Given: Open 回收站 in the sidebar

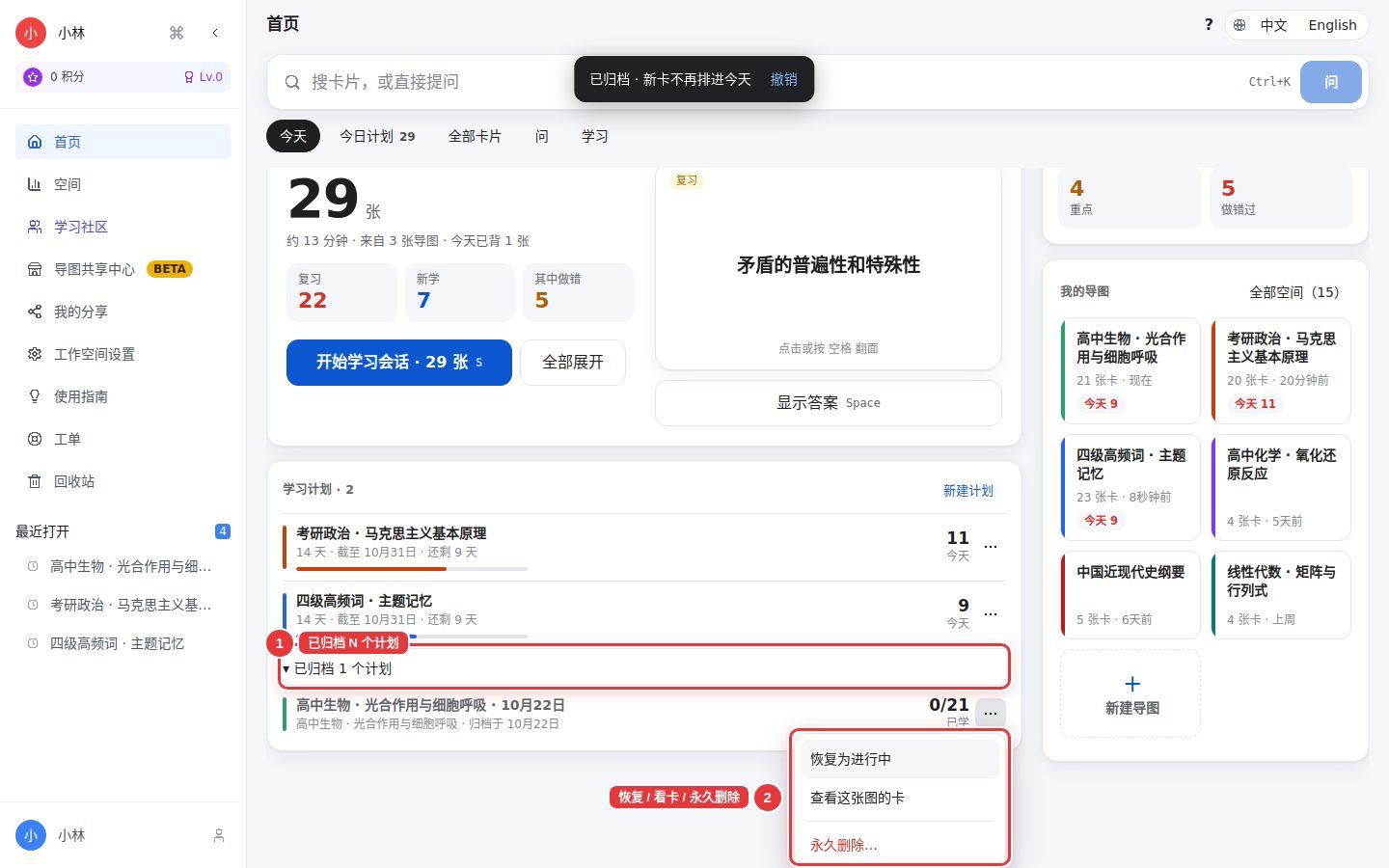Looking at the screenshot, I should click(123, 481).
